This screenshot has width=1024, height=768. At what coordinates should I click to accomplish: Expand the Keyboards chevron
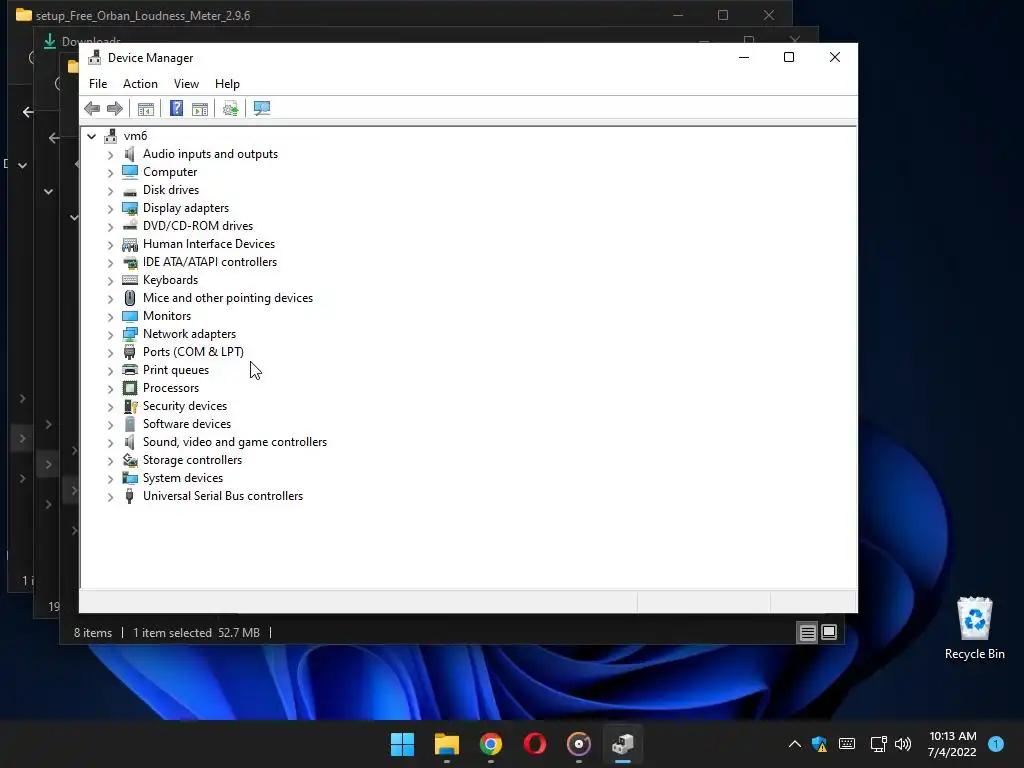coord(110,281)
